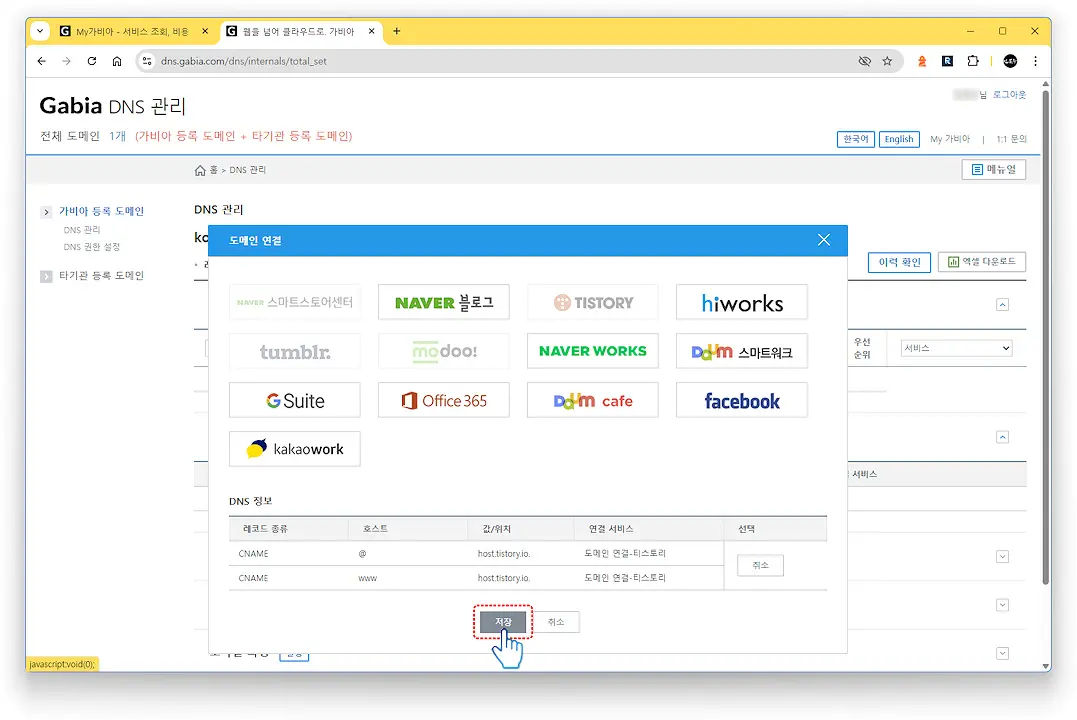Select the Office 365 tile

click(444, 401)
